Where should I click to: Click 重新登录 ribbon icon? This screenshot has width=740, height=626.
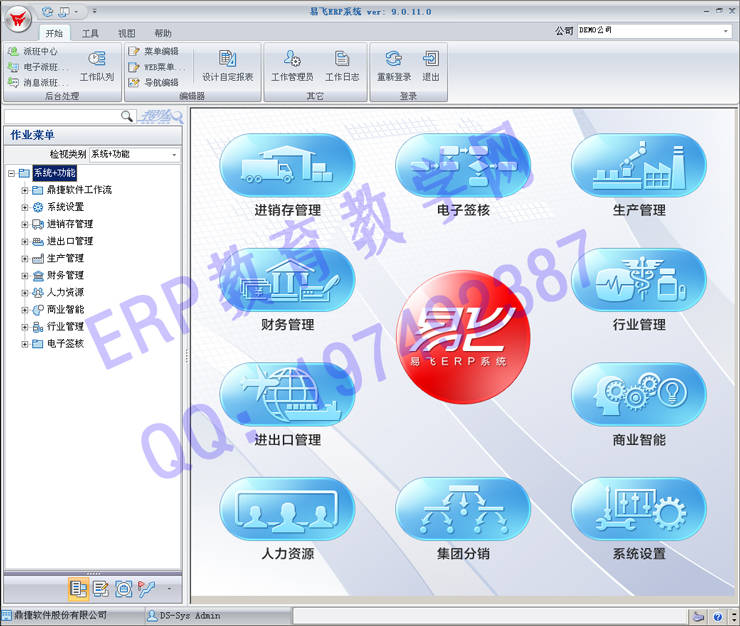click(x=394, y=66)
